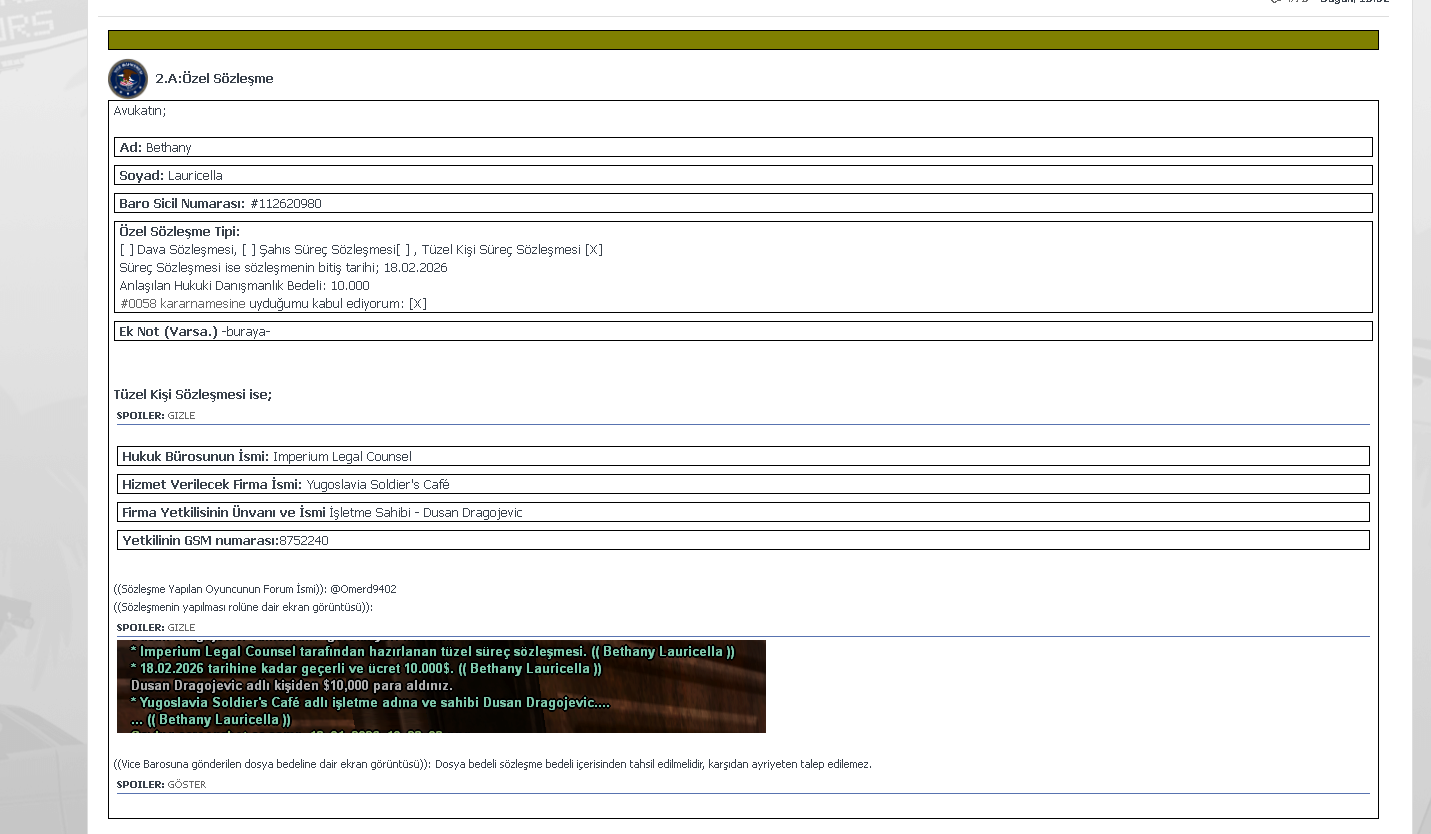Click the Ek Not -buraya- placeholder
Image resolution: width=1431 pixels, height=834 pixels.
point(246,332)
